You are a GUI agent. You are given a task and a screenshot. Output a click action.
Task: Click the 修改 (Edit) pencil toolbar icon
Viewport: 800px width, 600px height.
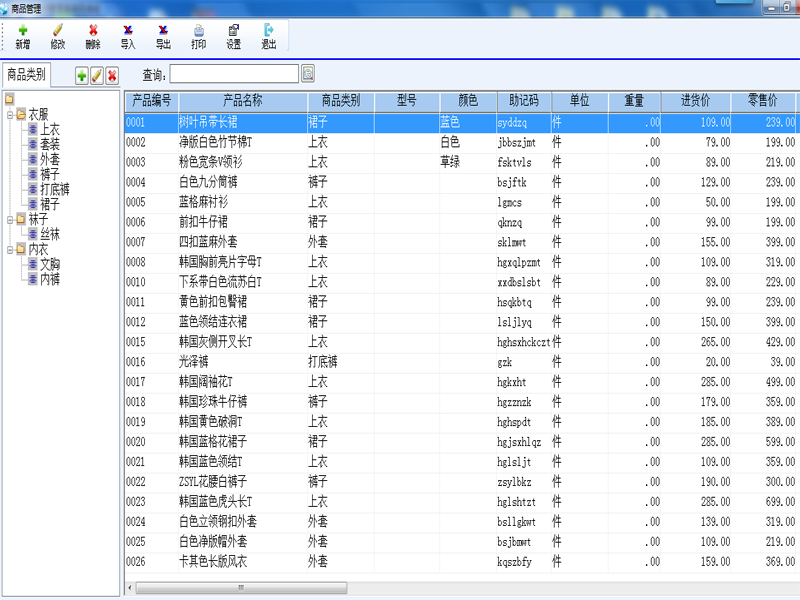pyautogui.click(x=57, y=36)
